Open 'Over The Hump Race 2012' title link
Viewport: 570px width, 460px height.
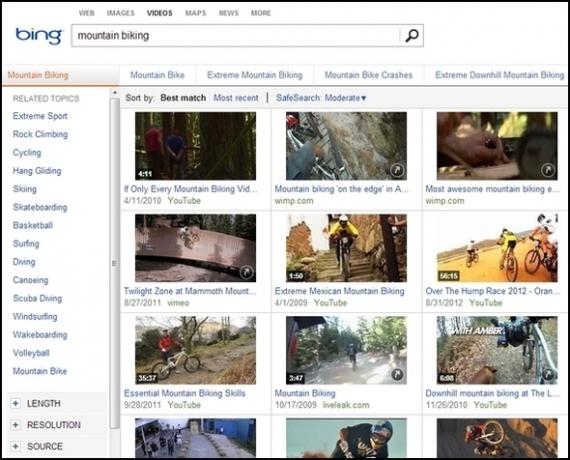(x=493, y=291)
